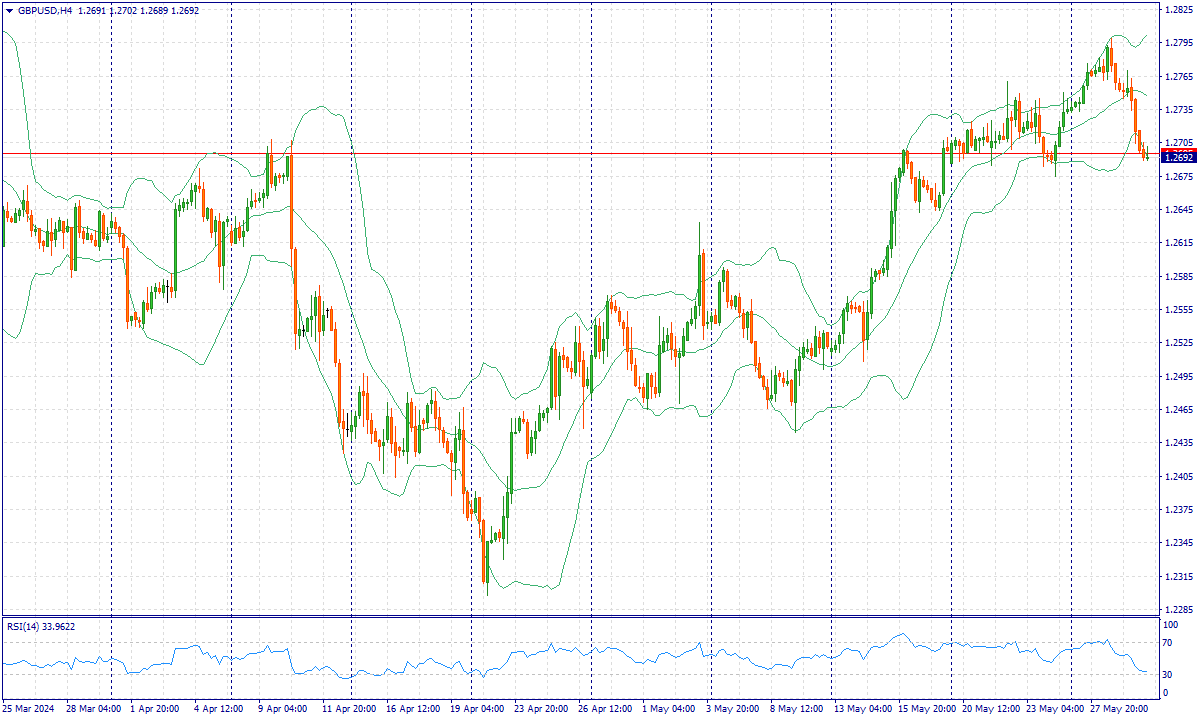
Task: Click the 23 May 04:00 time label
Action: 1054,708
